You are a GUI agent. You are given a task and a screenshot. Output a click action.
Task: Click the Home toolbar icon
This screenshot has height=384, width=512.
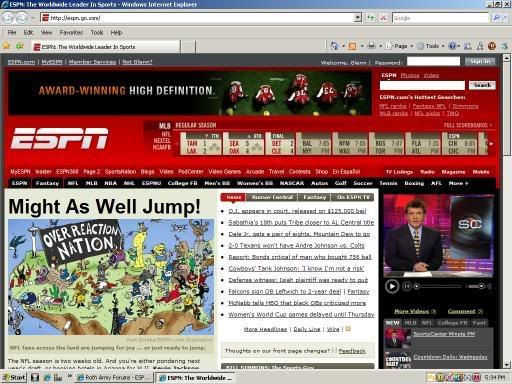click(x=334, y=46)
